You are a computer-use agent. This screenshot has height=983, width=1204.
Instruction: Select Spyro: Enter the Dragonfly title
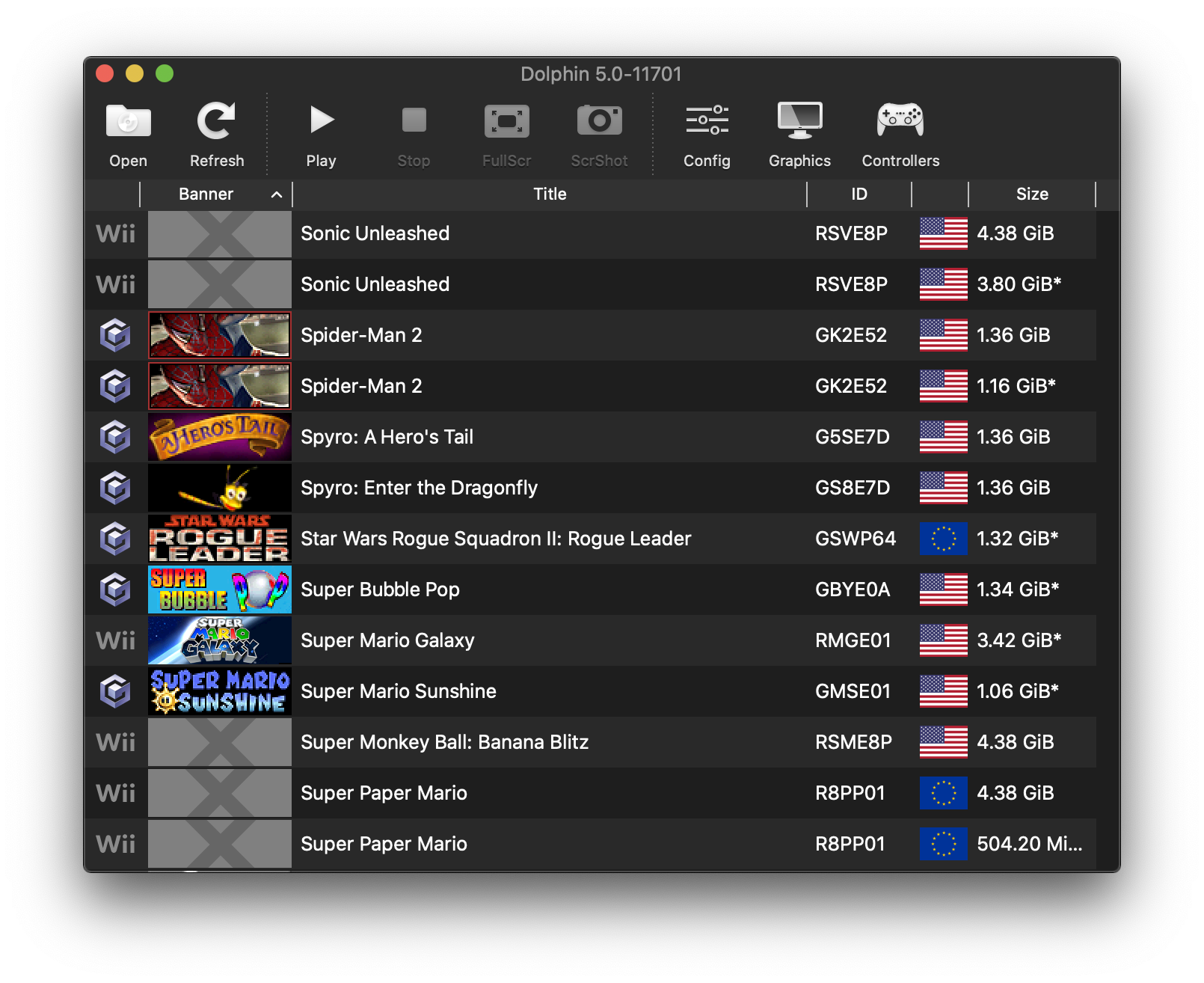tap(419, 488)
